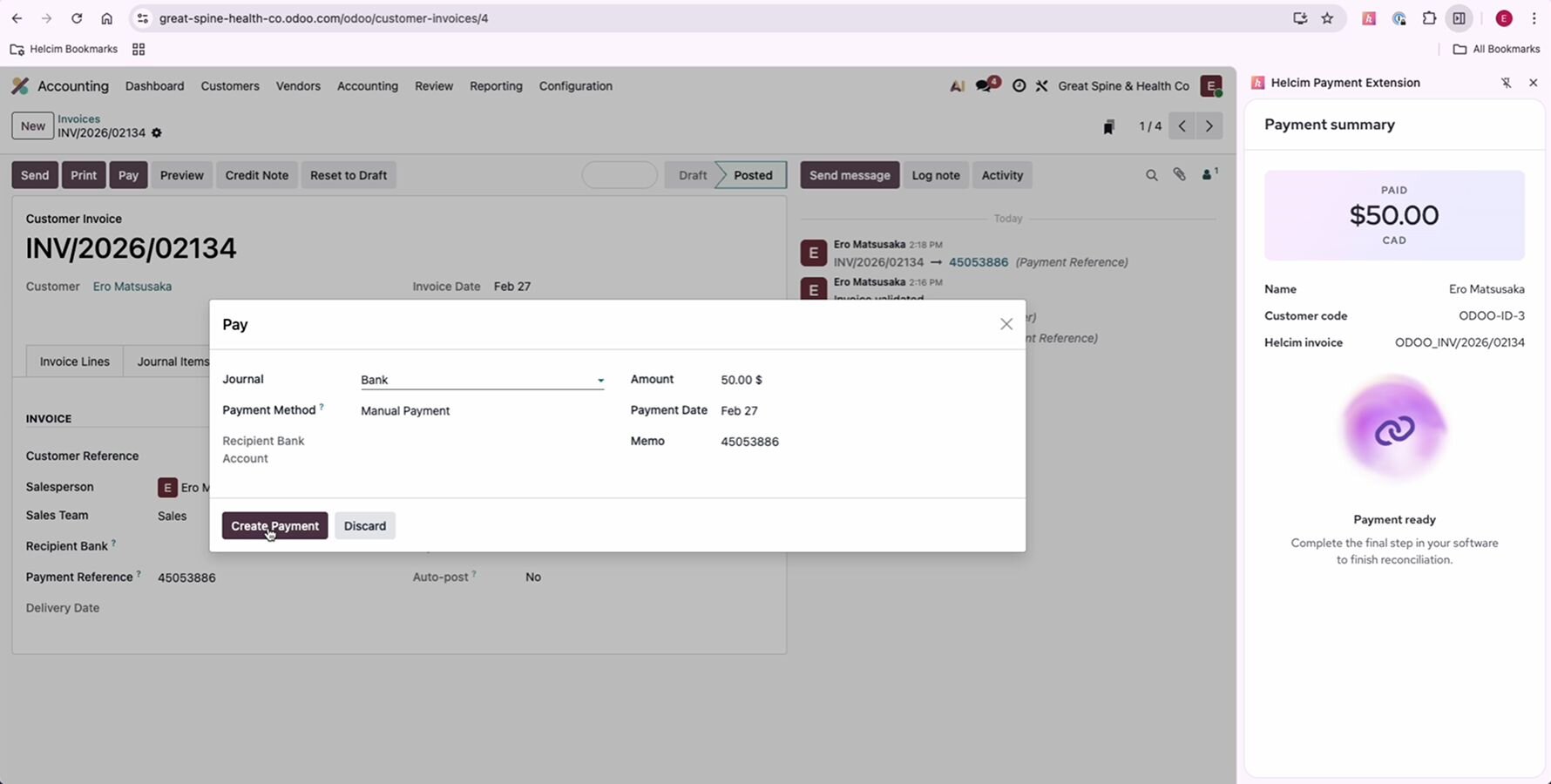Open the chatter search magnifier icon

click(1151, 175)
